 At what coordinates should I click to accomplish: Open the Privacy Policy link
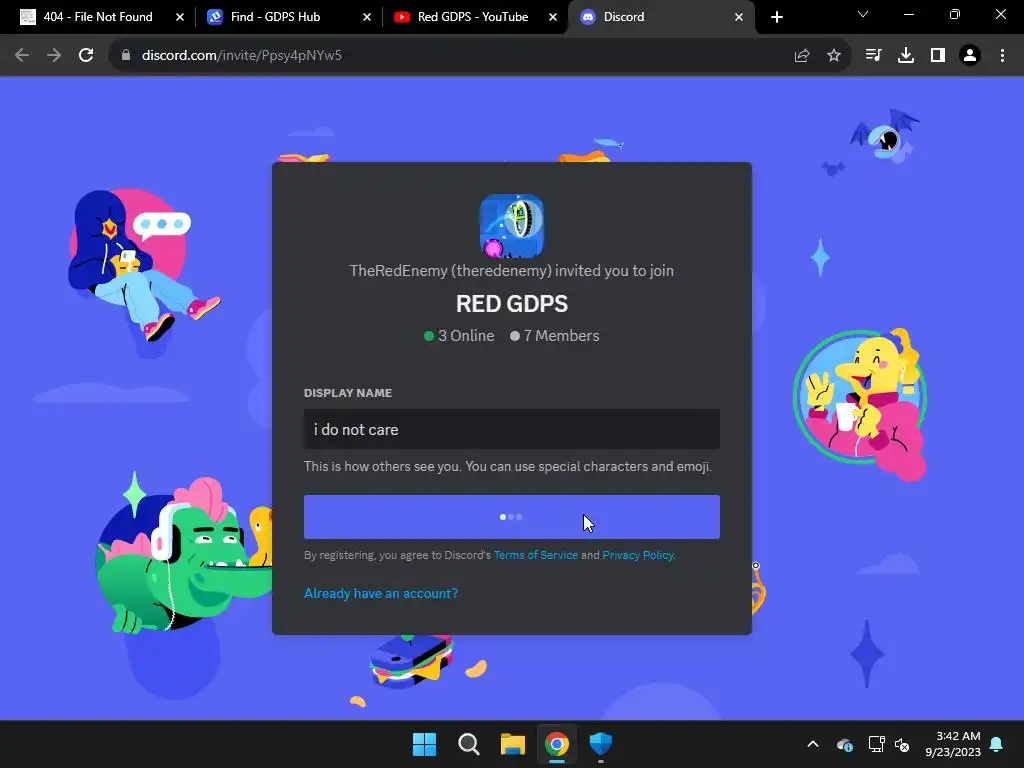coord(638,555)
